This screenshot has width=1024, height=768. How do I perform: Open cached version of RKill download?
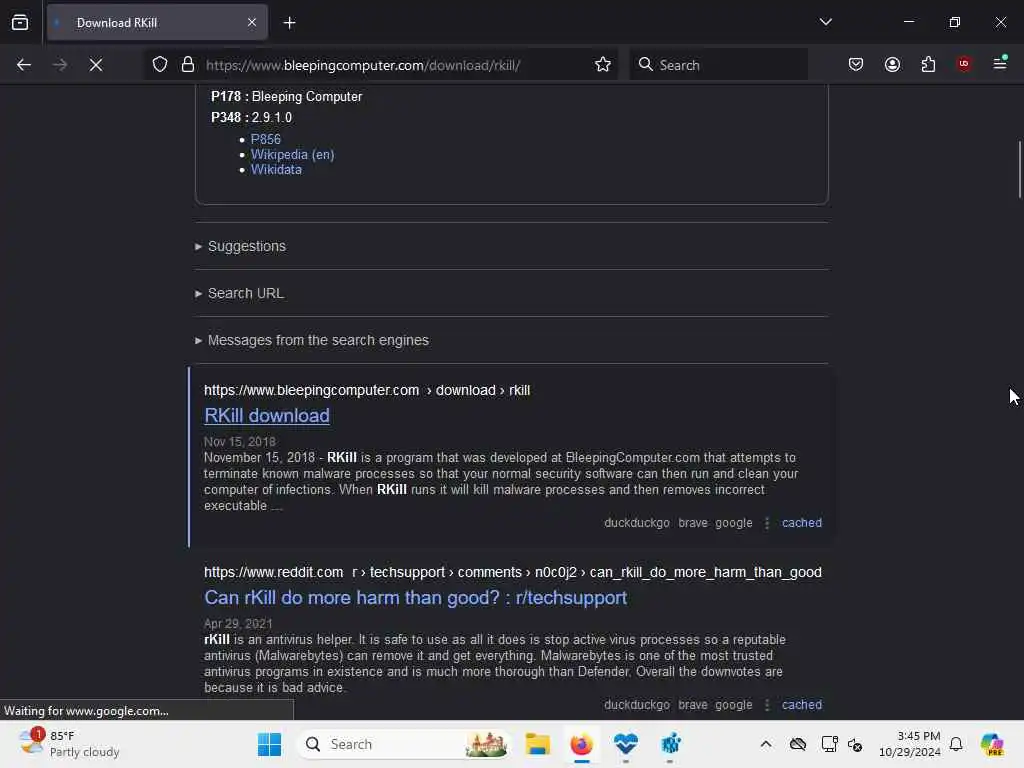[801, 522]
